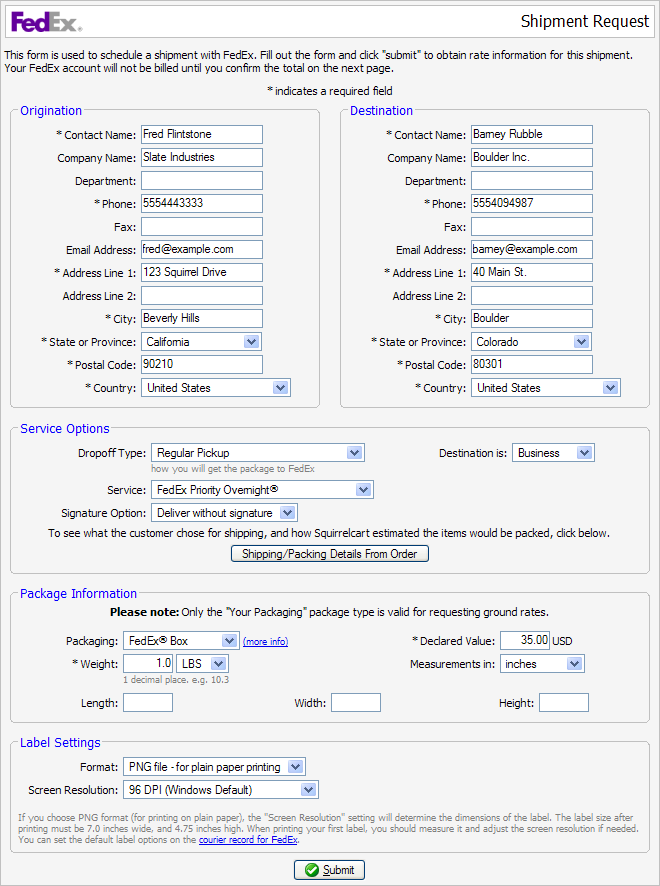Focus the Destination Postal Code field
The width and height of the screenshot is (660, 886).
[x=531, y=365]
